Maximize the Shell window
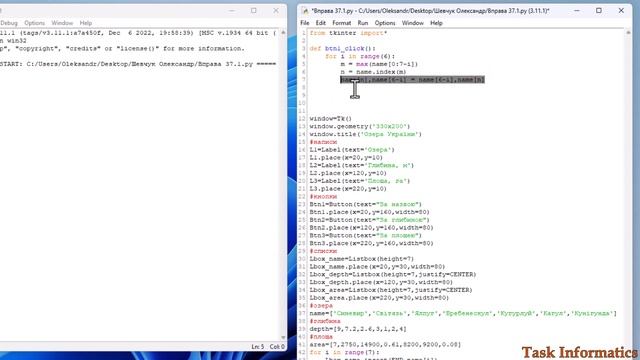Screen dimensions: 640x360 253,11
